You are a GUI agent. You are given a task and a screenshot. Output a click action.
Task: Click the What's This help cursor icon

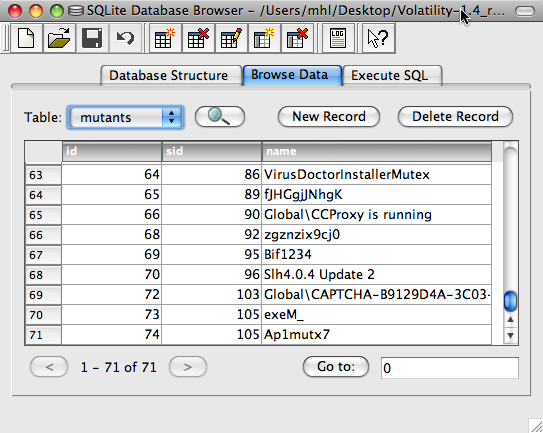(378, 38)
